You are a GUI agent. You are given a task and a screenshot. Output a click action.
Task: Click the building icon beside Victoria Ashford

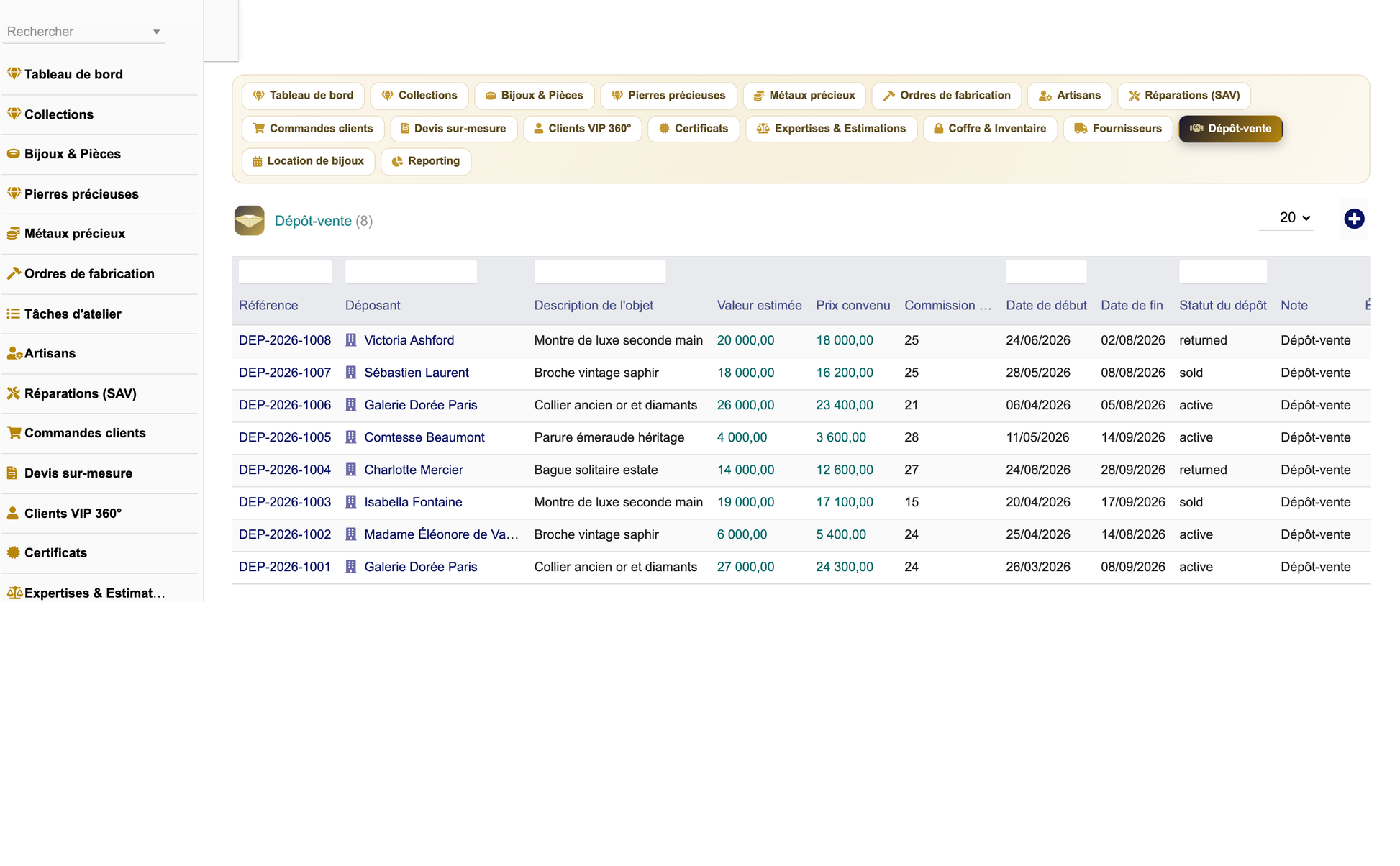pos(351,340)
